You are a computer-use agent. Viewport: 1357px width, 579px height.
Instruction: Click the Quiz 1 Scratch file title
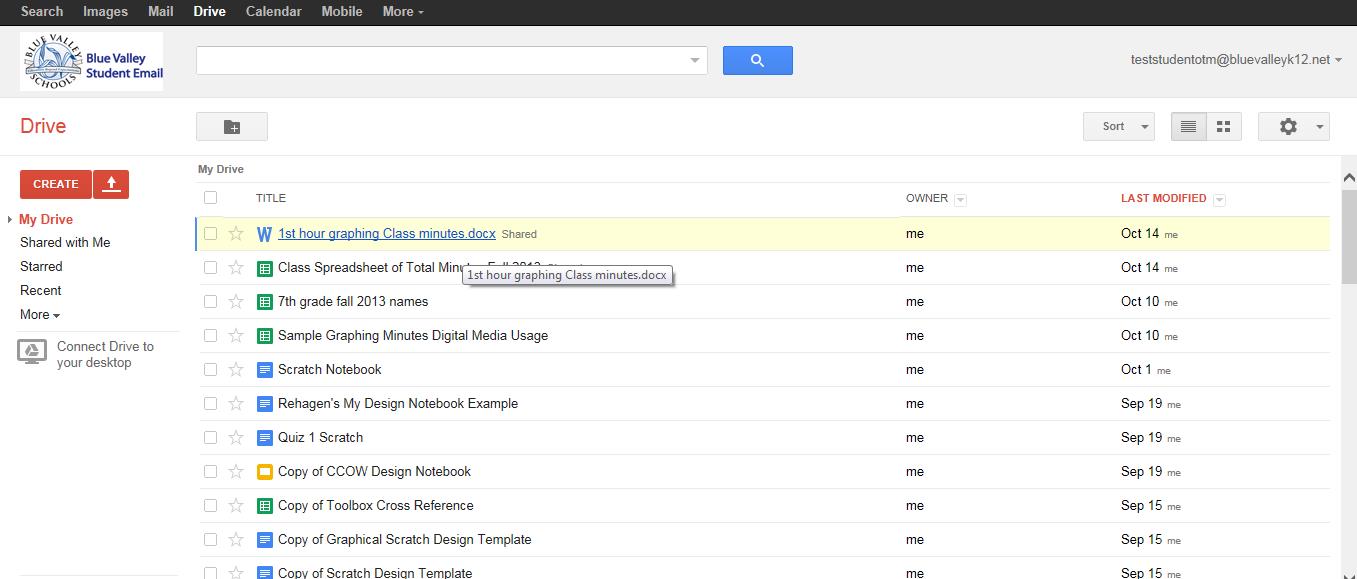click(320, 438)
